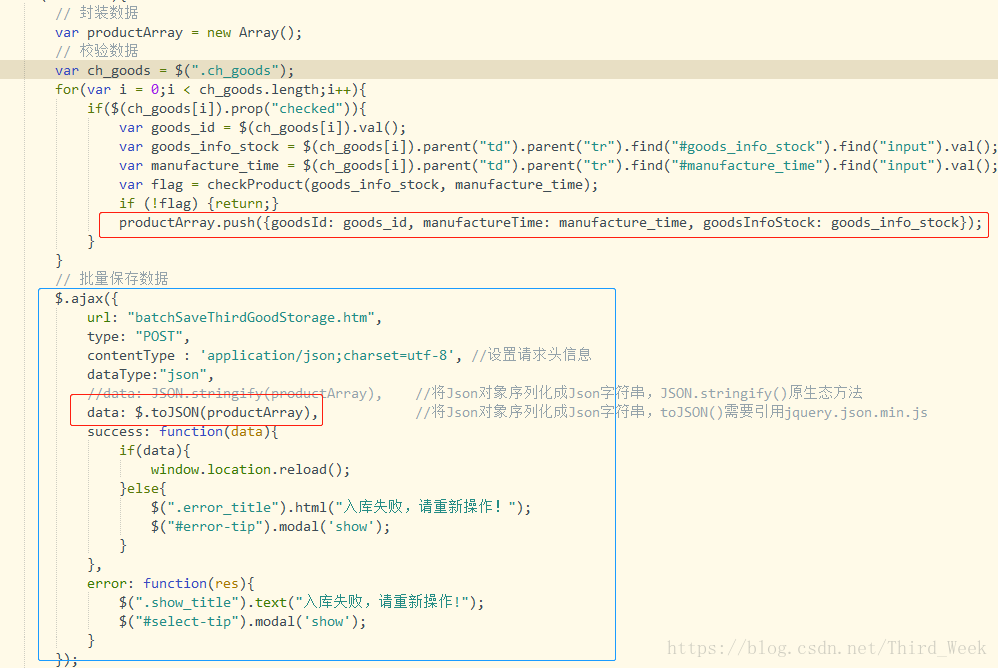The height and width of the screenshot is (668, 998).
Task: Click the comment '// 封装数据'
Action: tap(97, 13)
